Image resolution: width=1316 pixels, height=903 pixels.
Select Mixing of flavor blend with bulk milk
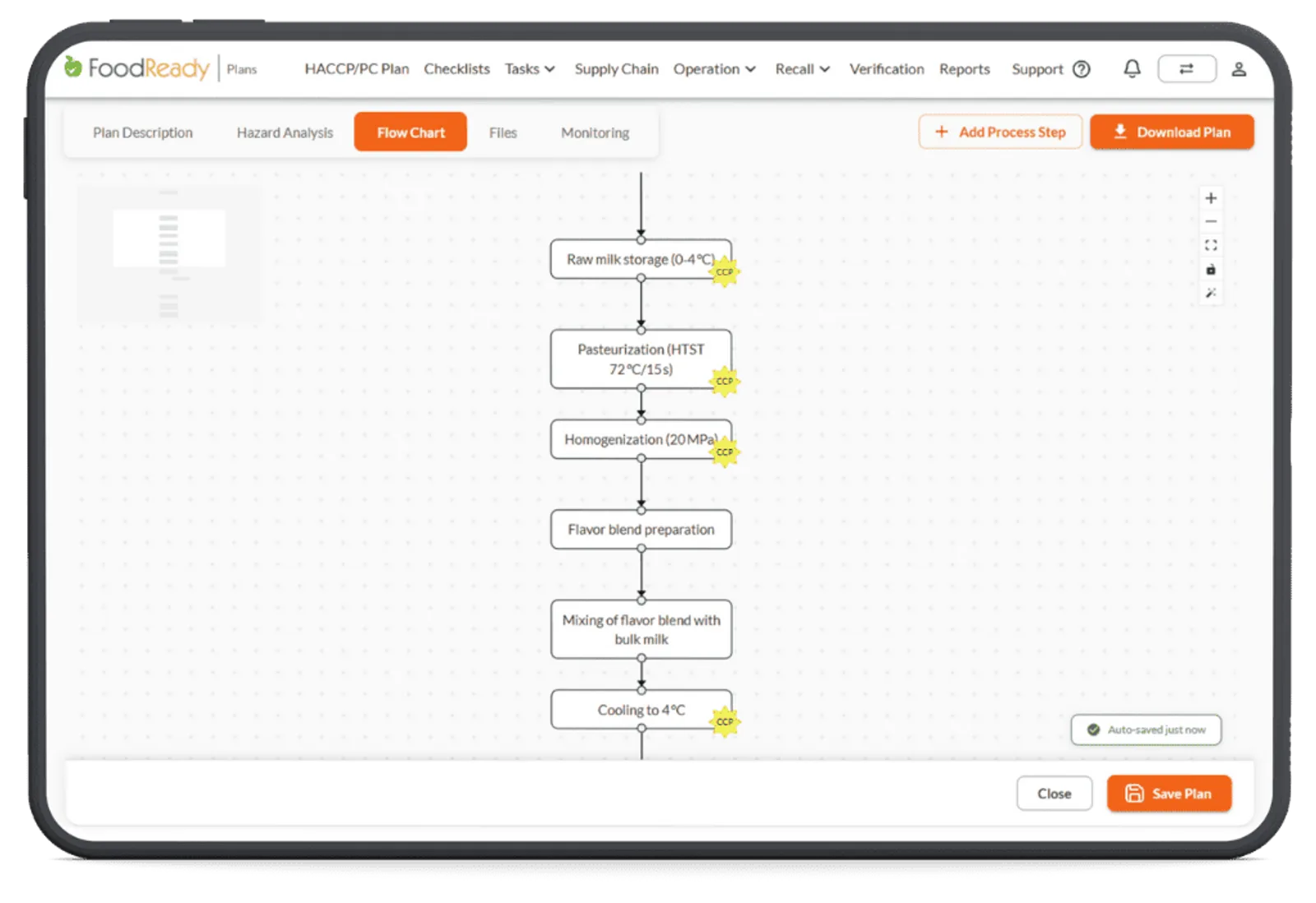[641, 629]
